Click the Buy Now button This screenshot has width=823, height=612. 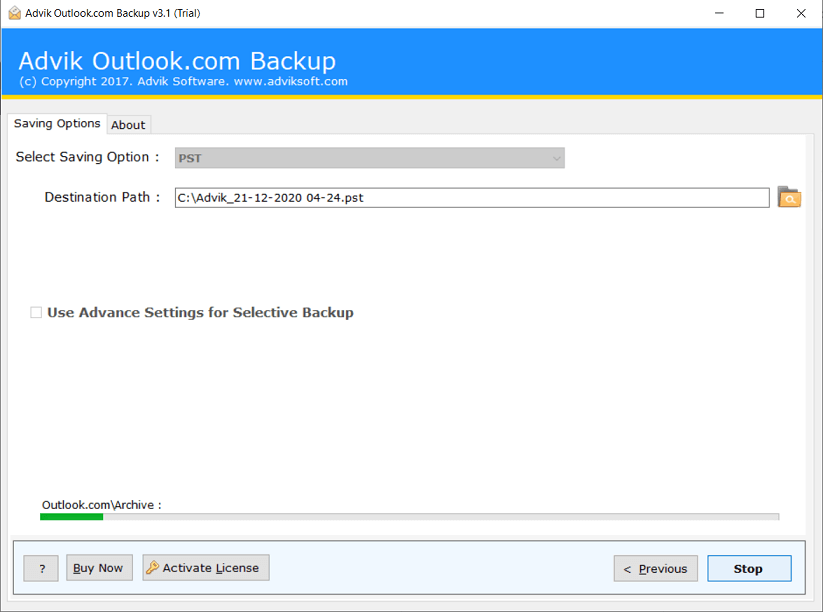click(99, 567)
